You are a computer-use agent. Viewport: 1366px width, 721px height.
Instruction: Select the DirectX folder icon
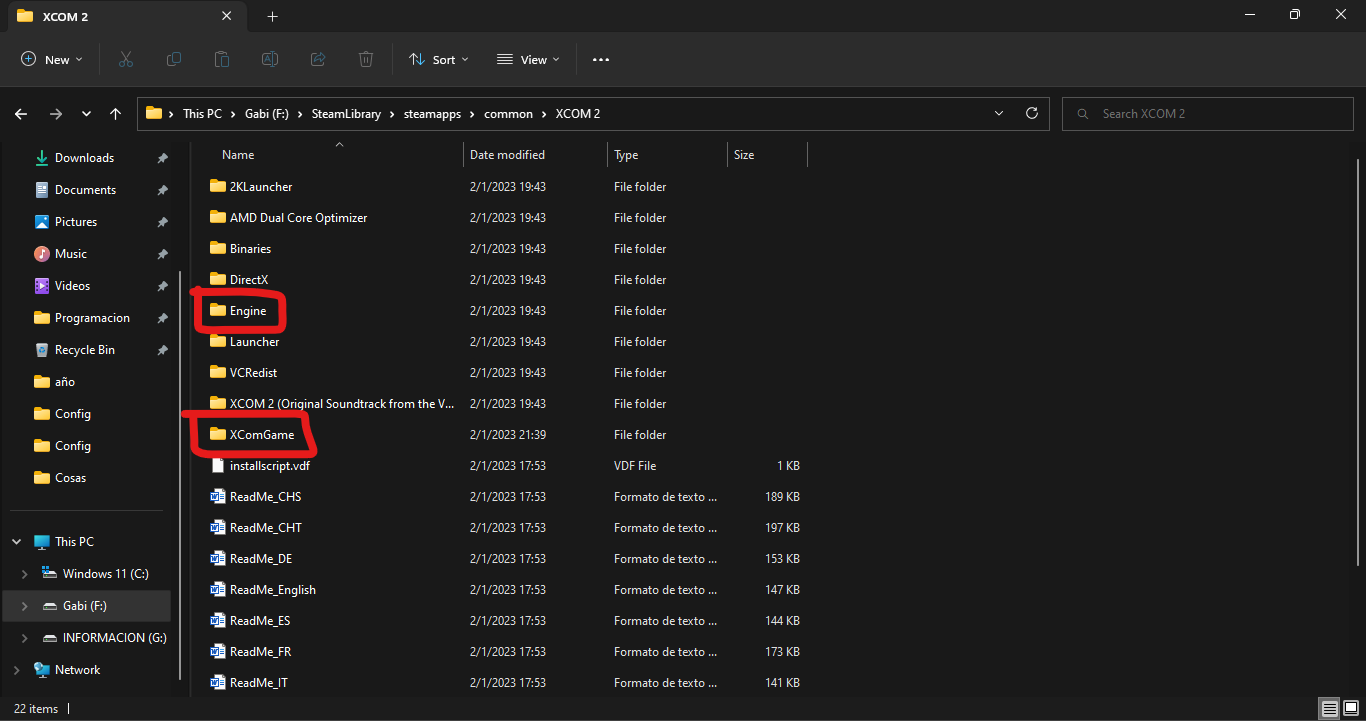218,280
